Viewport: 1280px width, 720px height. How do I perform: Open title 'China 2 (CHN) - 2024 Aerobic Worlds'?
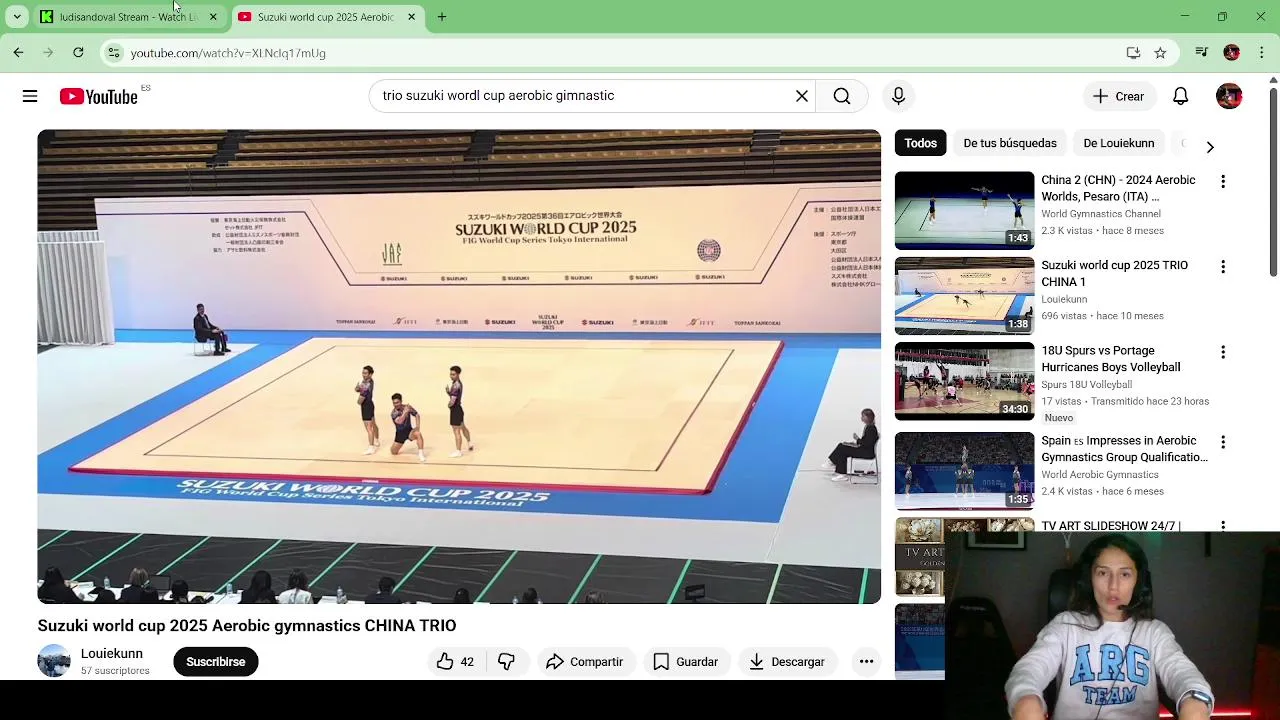[1118, 188]
